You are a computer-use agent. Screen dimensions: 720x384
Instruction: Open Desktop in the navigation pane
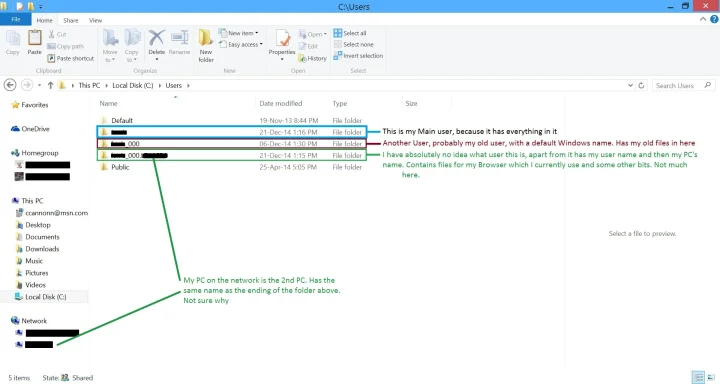tap(33, 225)
